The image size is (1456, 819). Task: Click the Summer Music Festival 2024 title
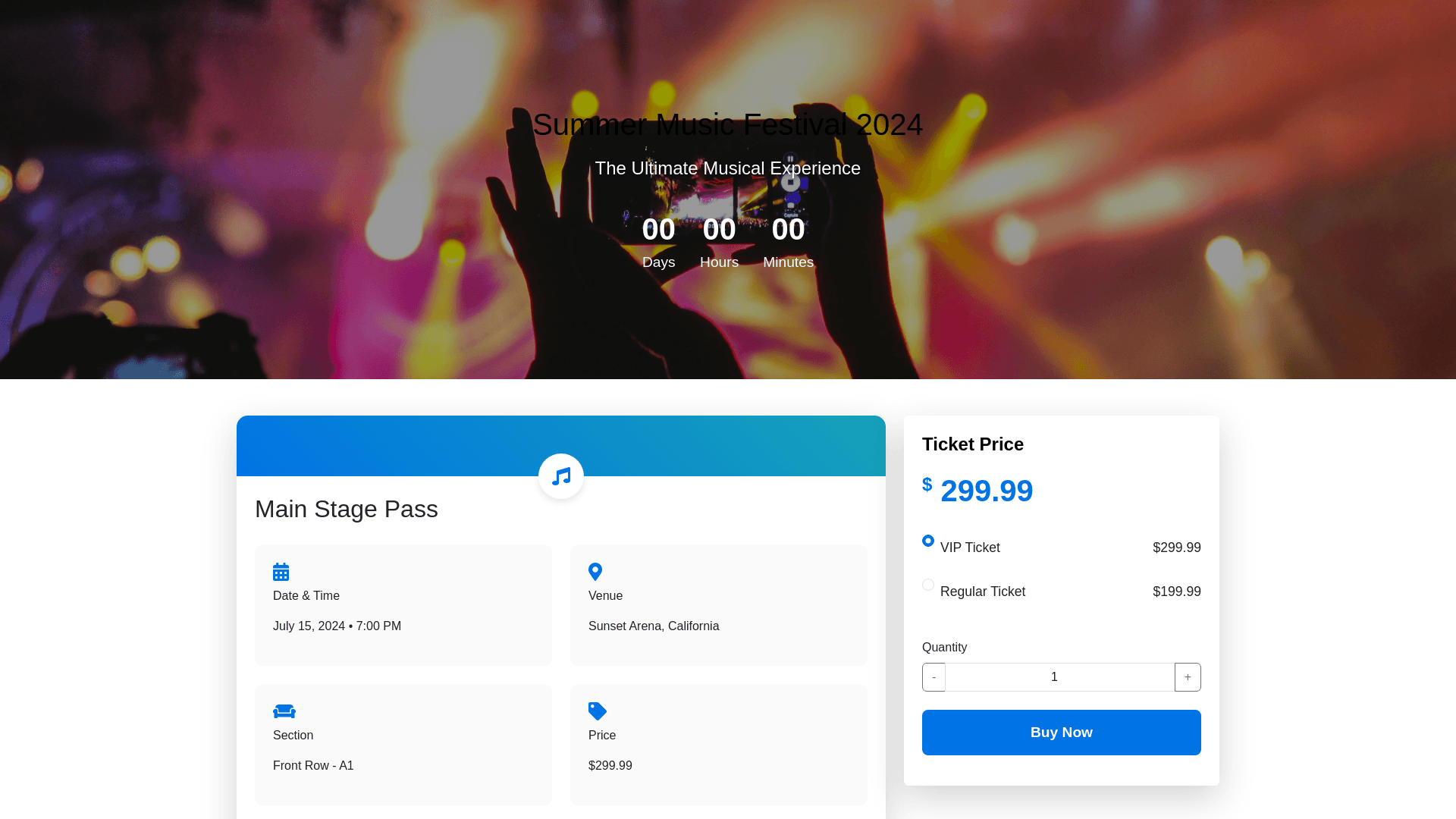click(x=727, y=125)
